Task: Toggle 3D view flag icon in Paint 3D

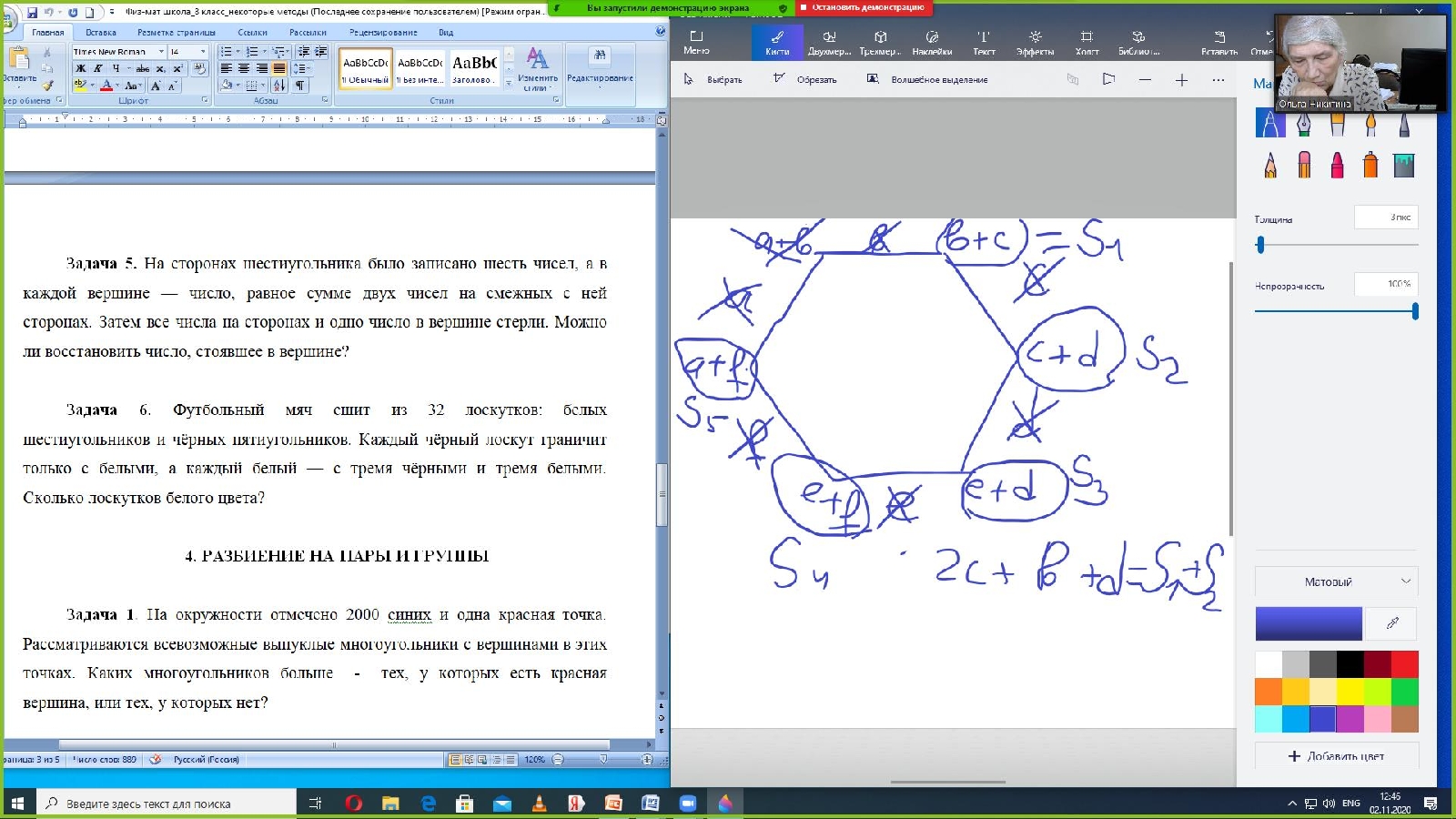Action: (x=1108, y=79)
